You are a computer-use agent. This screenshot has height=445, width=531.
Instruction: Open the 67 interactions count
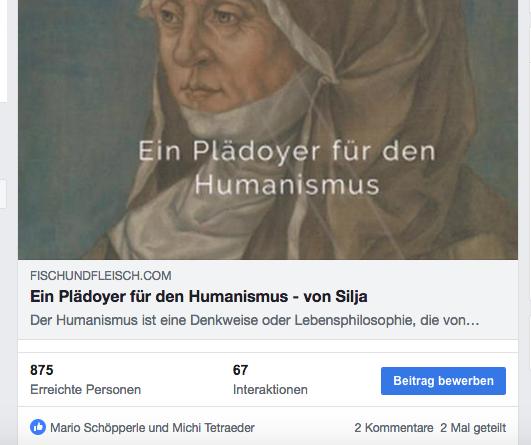pyautogui.click(x=240, y=370)
